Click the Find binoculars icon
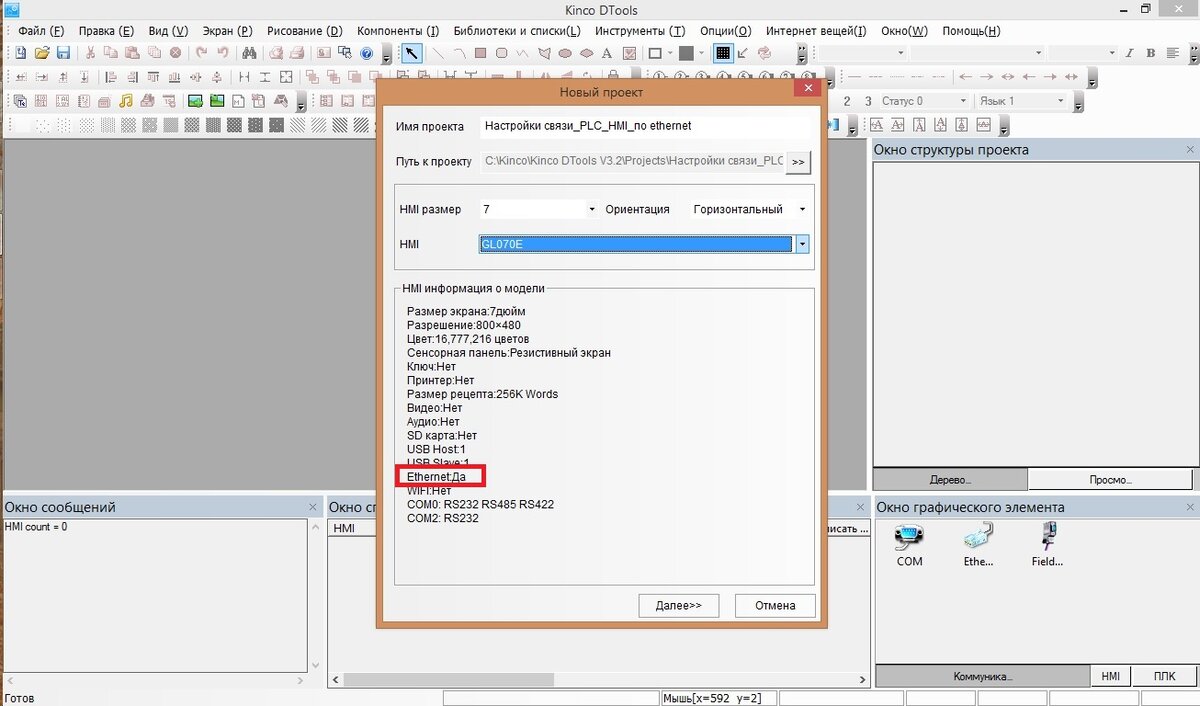The width and height of the screenshot is (1200, 706). tap(249, 53)
